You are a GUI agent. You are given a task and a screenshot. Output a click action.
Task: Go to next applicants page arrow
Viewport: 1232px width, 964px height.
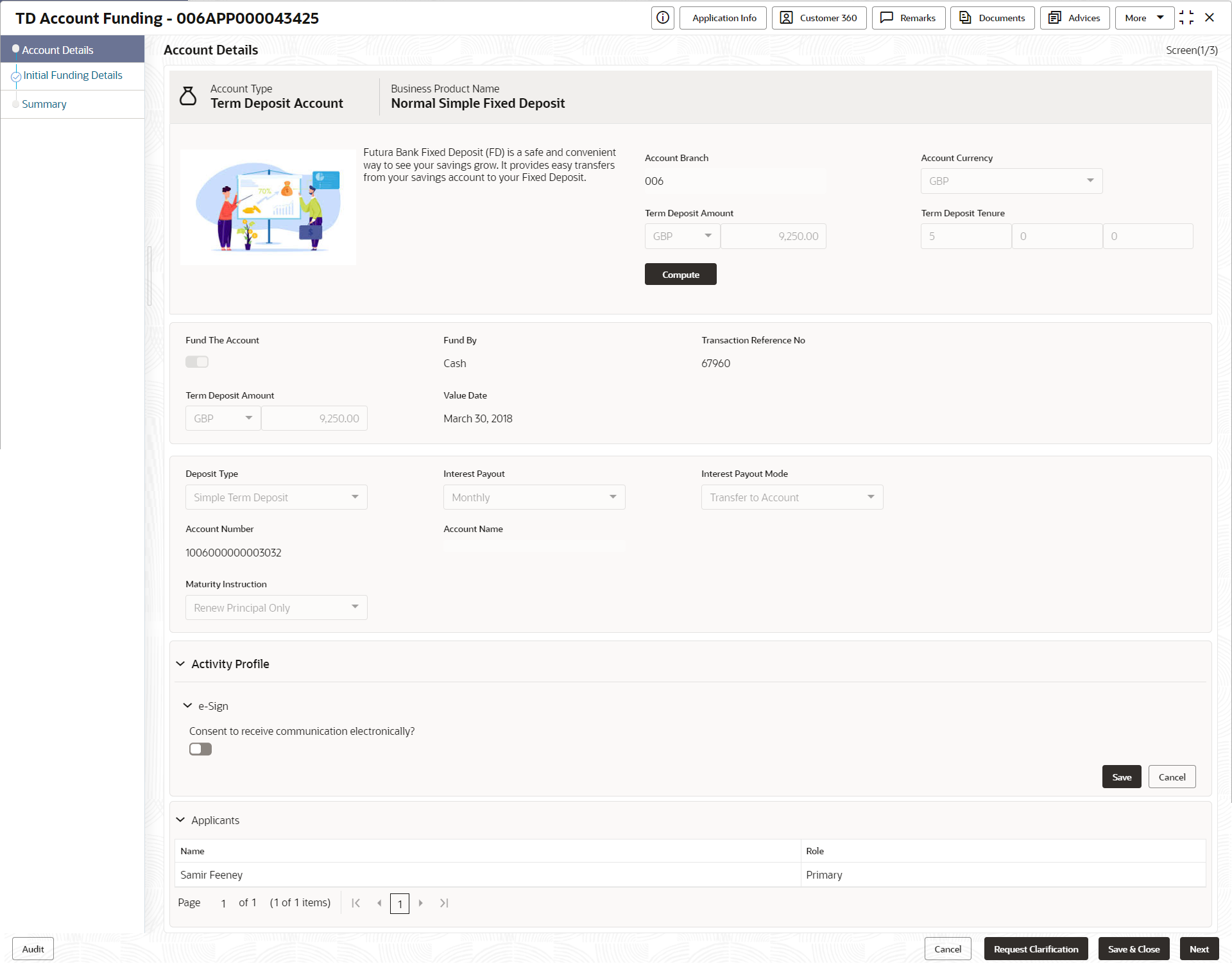click(x=421, y=903)
